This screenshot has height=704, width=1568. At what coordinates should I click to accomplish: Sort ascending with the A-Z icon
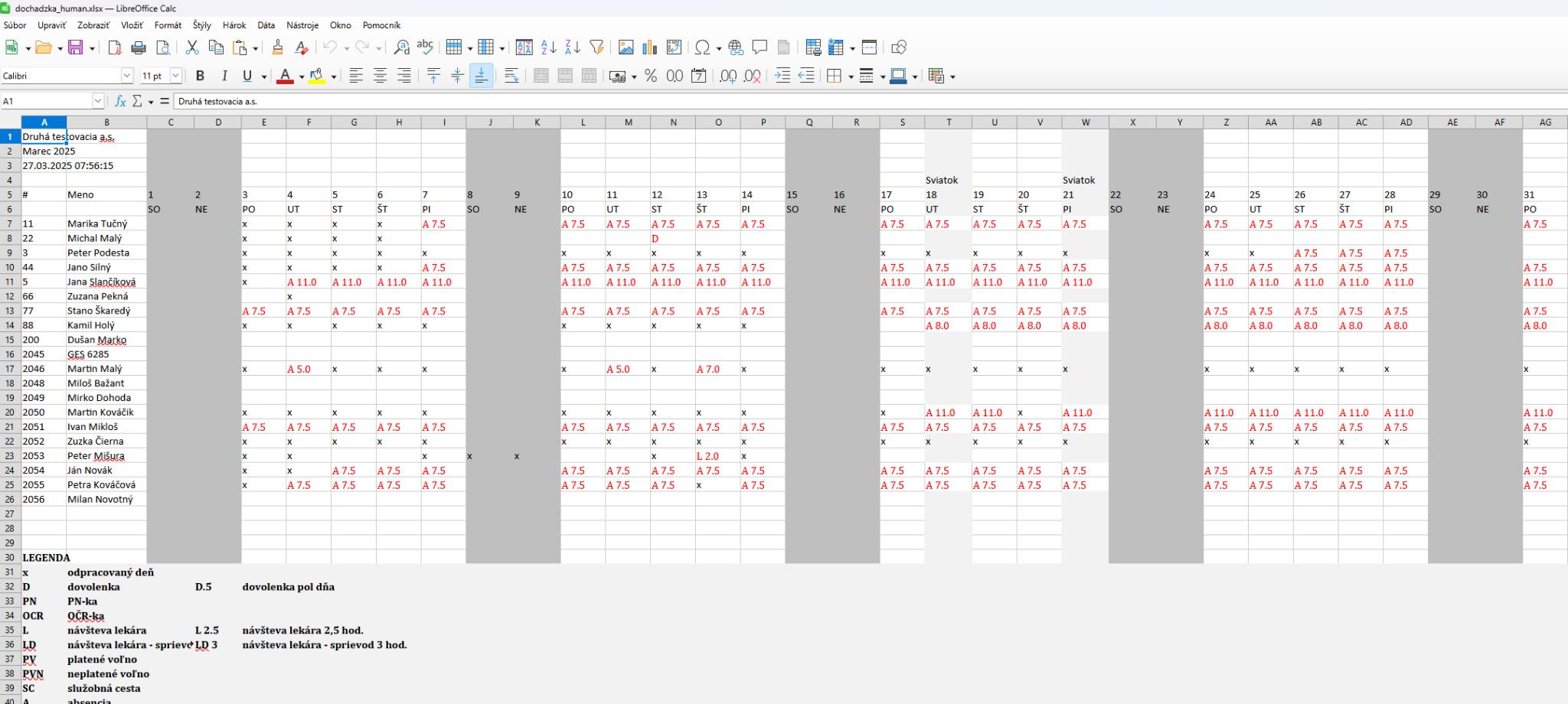point(548,47)
